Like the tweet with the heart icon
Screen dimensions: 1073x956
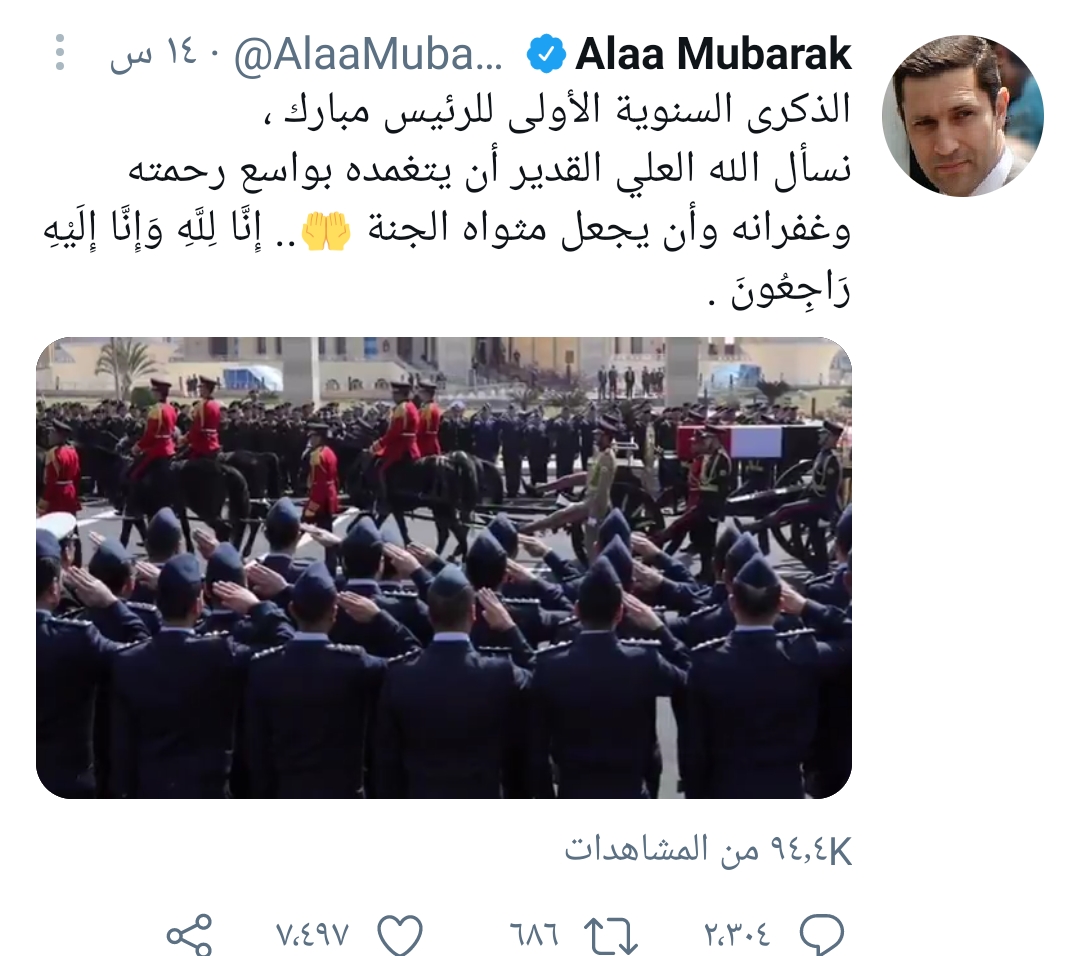pyautogui.click(x=400, y=934)
